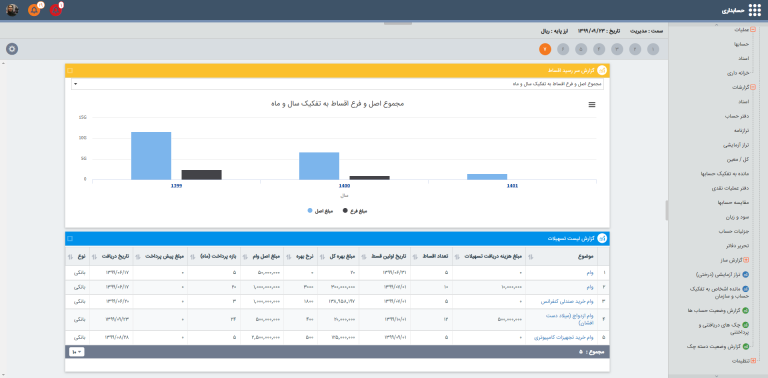The height and width of the screenshot is (378, 768).
Task: Collapse the عملیات tree node
Action: click(753, 29)
